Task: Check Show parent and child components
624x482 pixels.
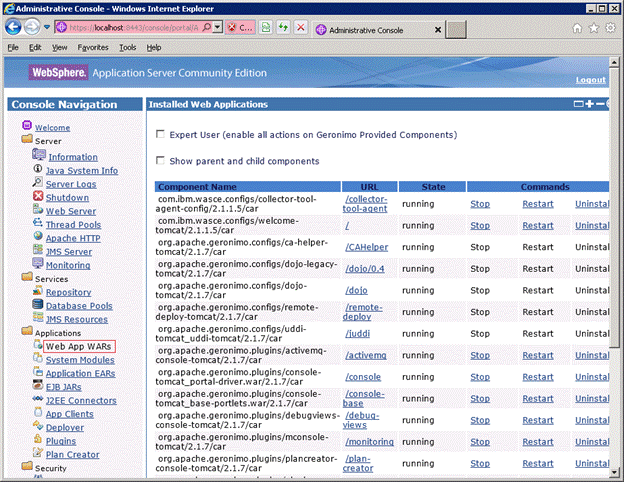Action: point(160,160)
